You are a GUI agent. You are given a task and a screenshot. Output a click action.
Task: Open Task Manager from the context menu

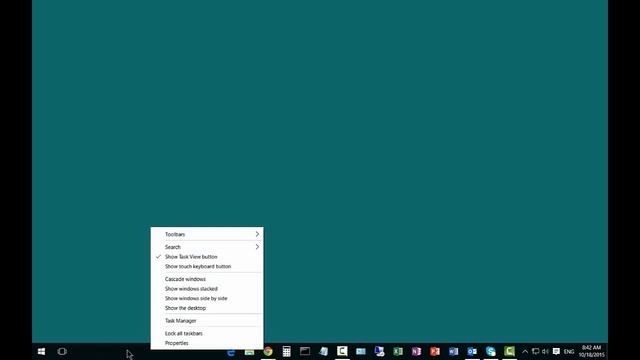coord(207,321)
